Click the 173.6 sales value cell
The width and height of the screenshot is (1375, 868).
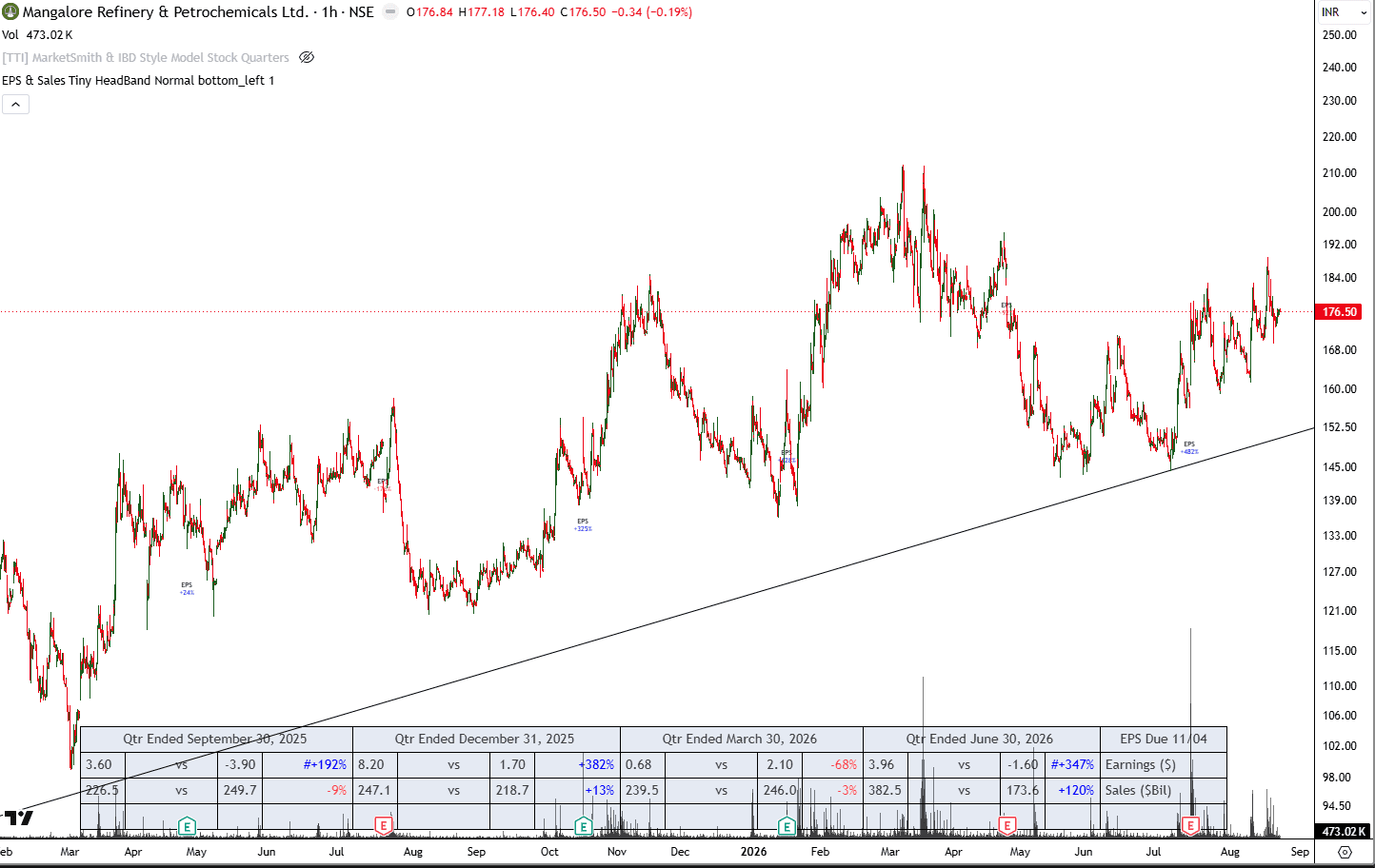click(x=1023, y=791)
